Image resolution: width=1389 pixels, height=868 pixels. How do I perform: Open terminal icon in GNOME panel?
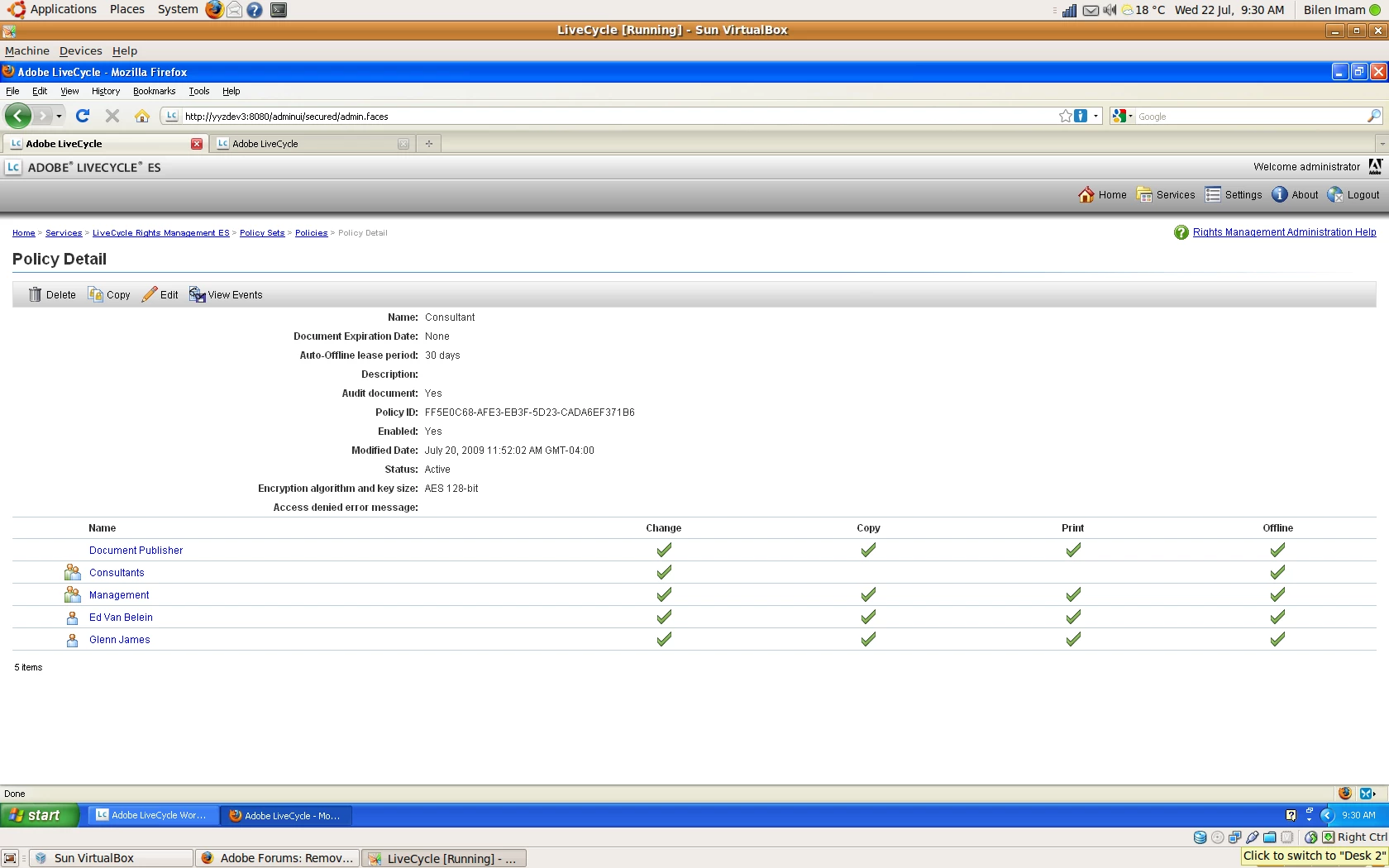(279, 10)
